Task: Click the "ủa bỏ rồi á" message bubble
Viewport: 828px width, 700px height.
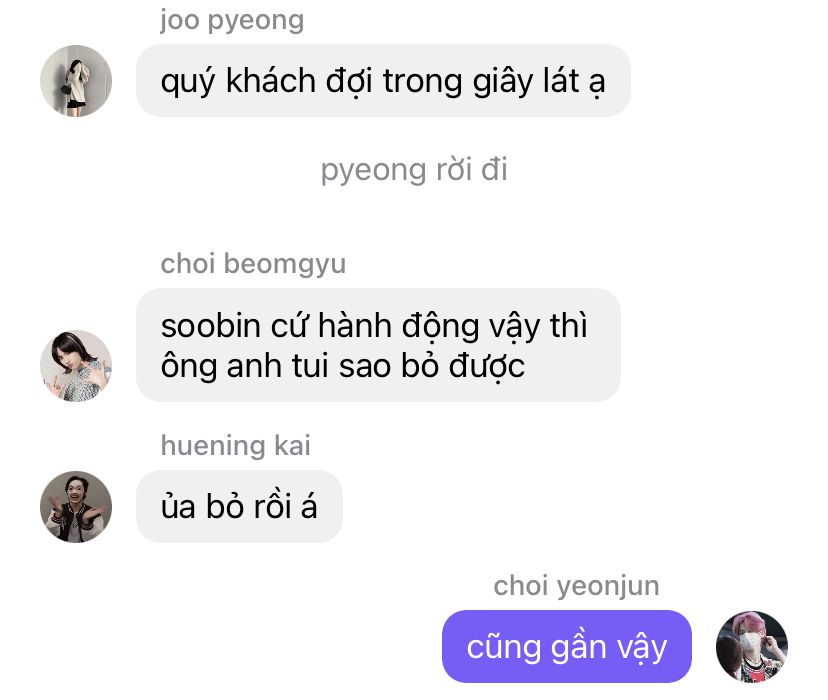Action: click(x=239, y=507)
